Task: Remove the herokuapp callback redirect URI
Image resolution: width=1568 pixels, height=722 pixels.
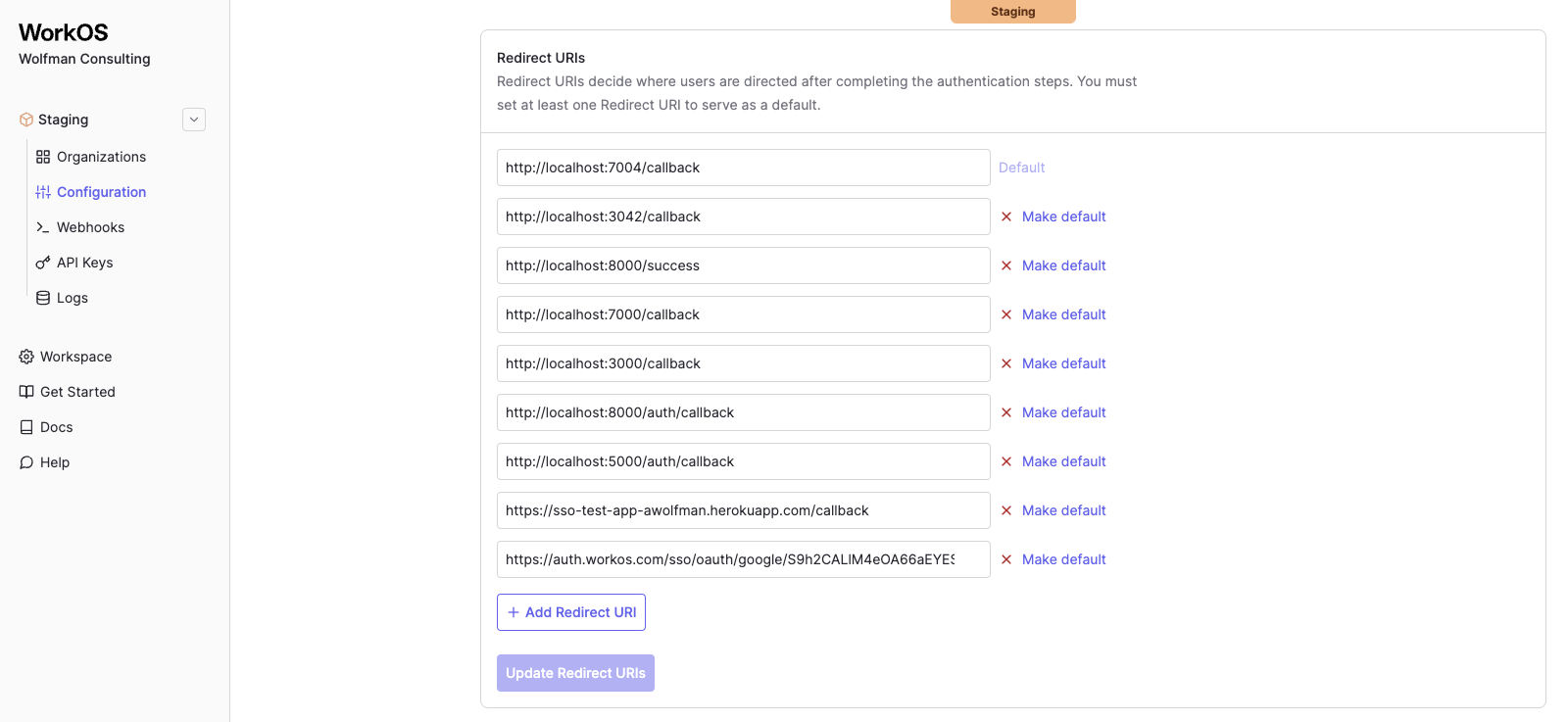Action: click(x=1006, y=510)
